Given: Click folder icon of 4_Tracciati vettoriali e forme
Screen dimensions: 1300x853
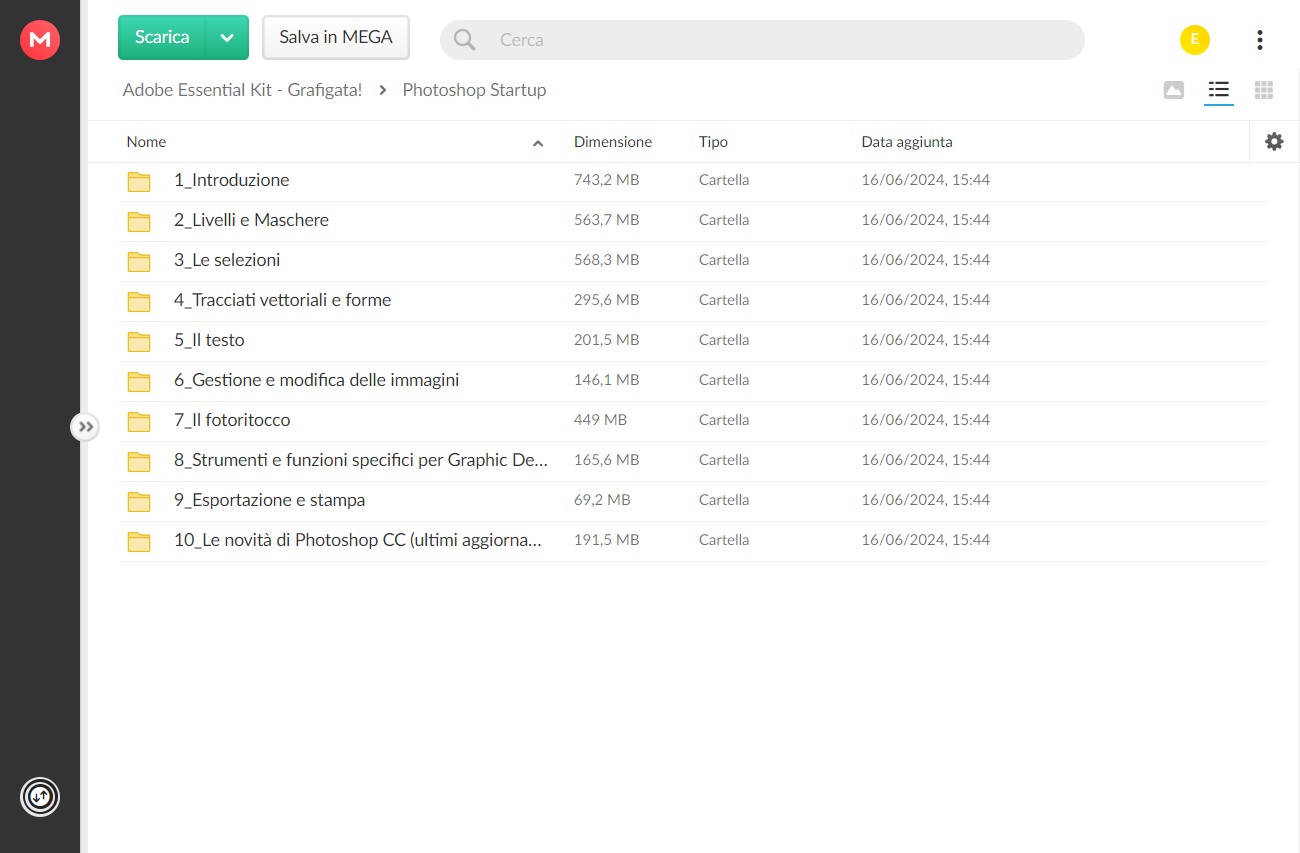Looking at the screenshot, I should pyautogui.click(x=139, y=301).
